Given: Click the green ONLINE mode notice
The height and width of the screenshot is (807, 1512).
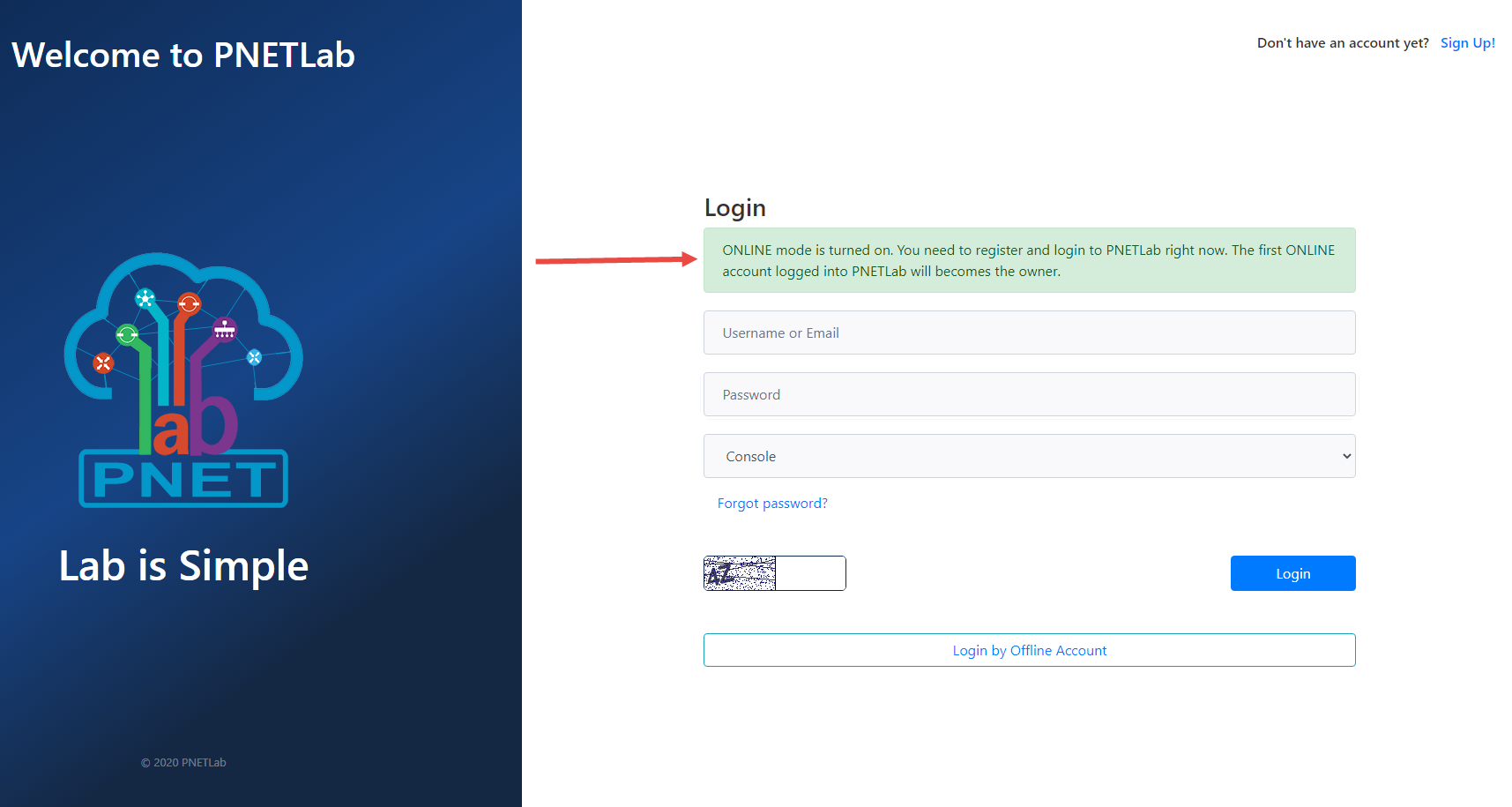Looking at the screenshot, I should pyautogui.click(x=1028, y=260).
